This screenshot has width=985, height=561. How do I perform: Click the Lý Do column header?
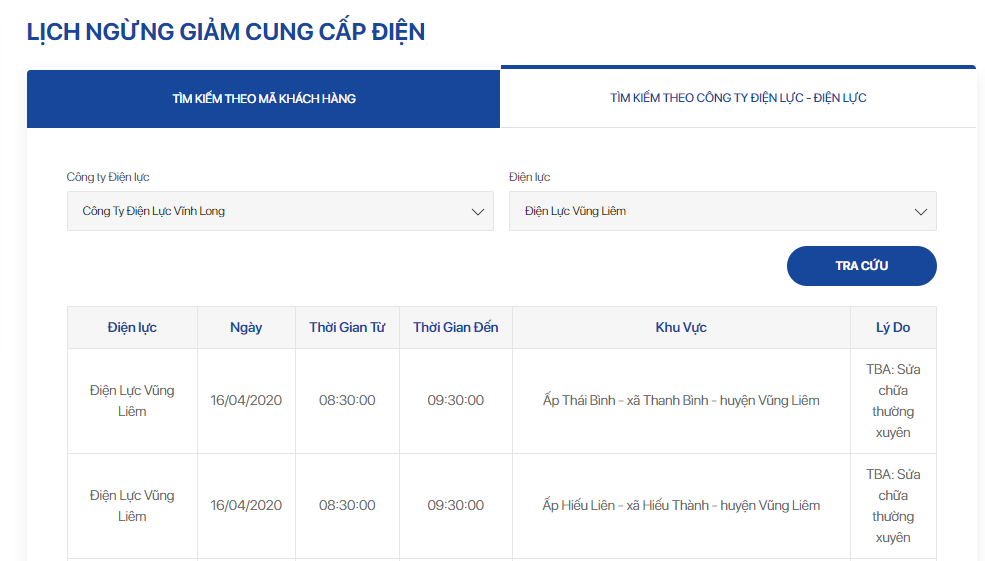coord(893,328)
